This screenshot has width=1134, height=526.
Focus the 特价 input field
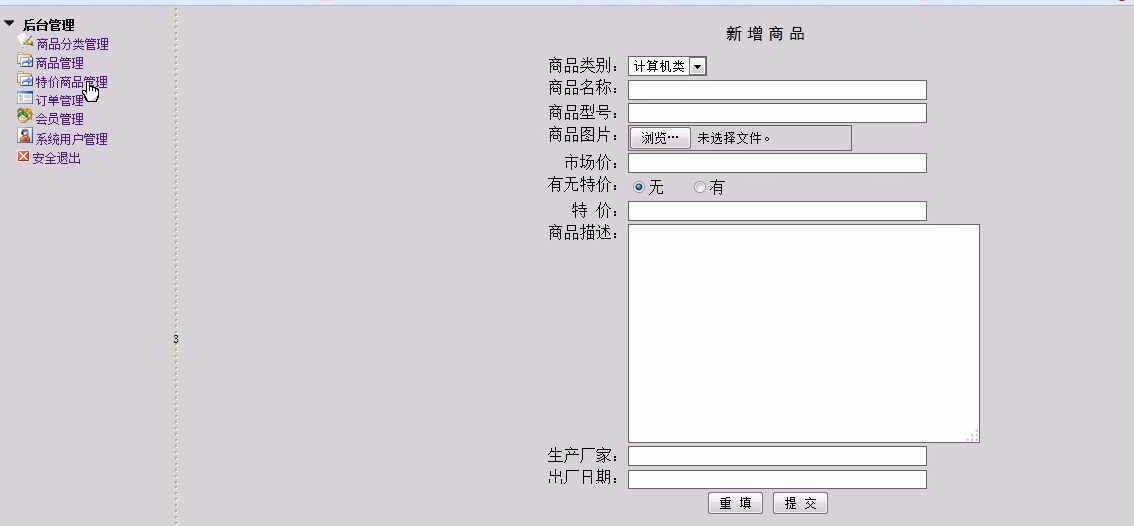tap(777, 211)
